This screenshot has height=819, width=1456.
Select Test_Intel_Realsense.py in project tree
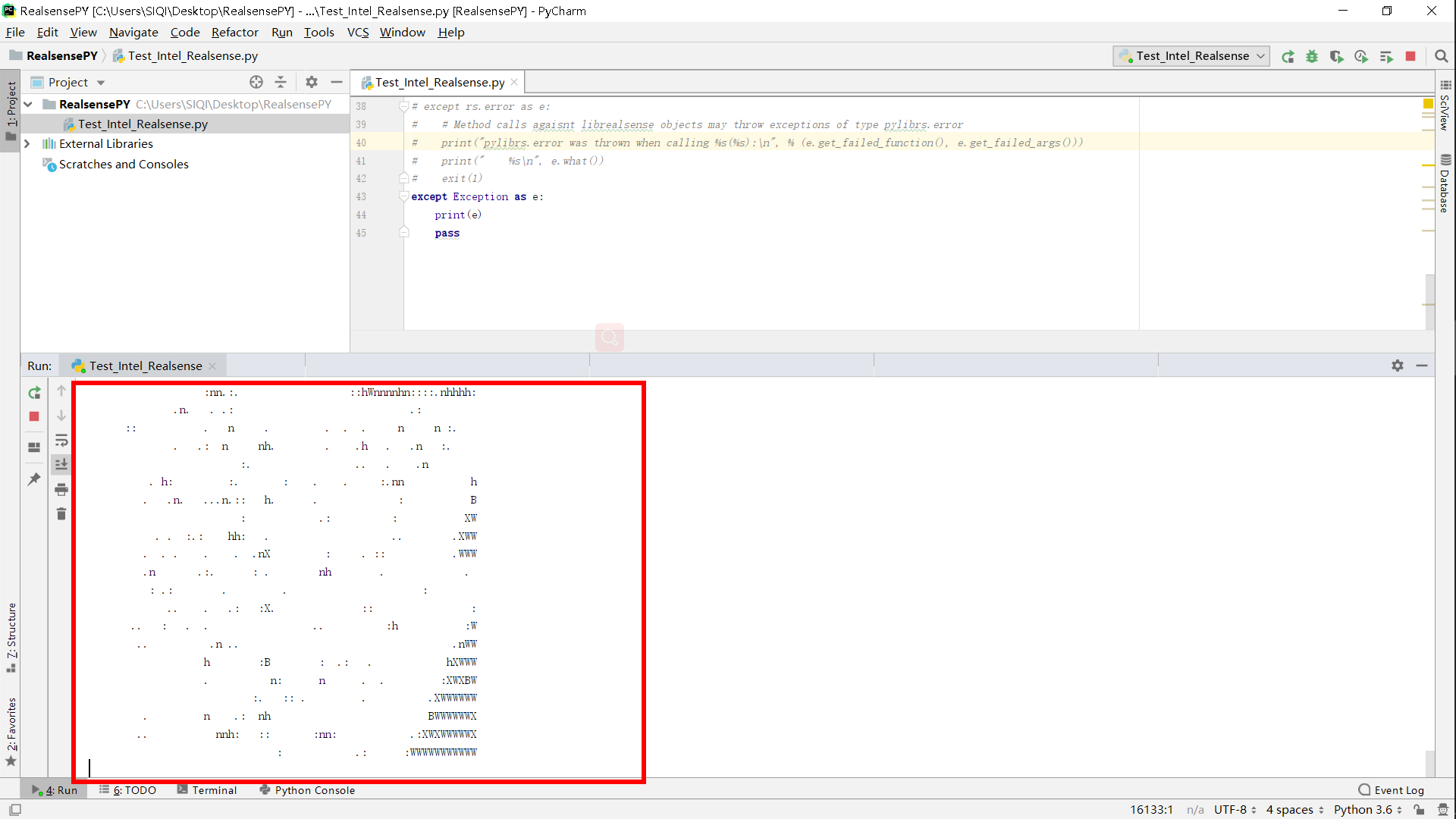[x=143, y=124]
